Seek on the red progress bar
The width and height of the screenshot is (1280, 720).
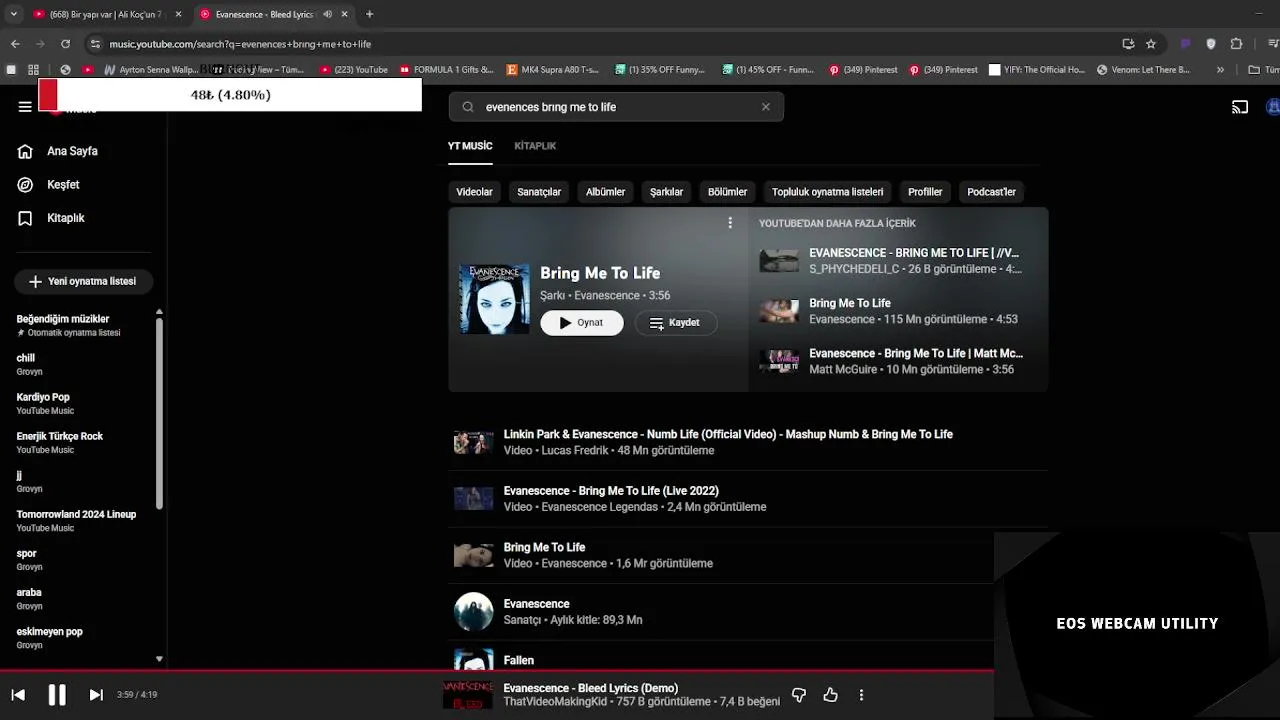(x=497, y=671)
